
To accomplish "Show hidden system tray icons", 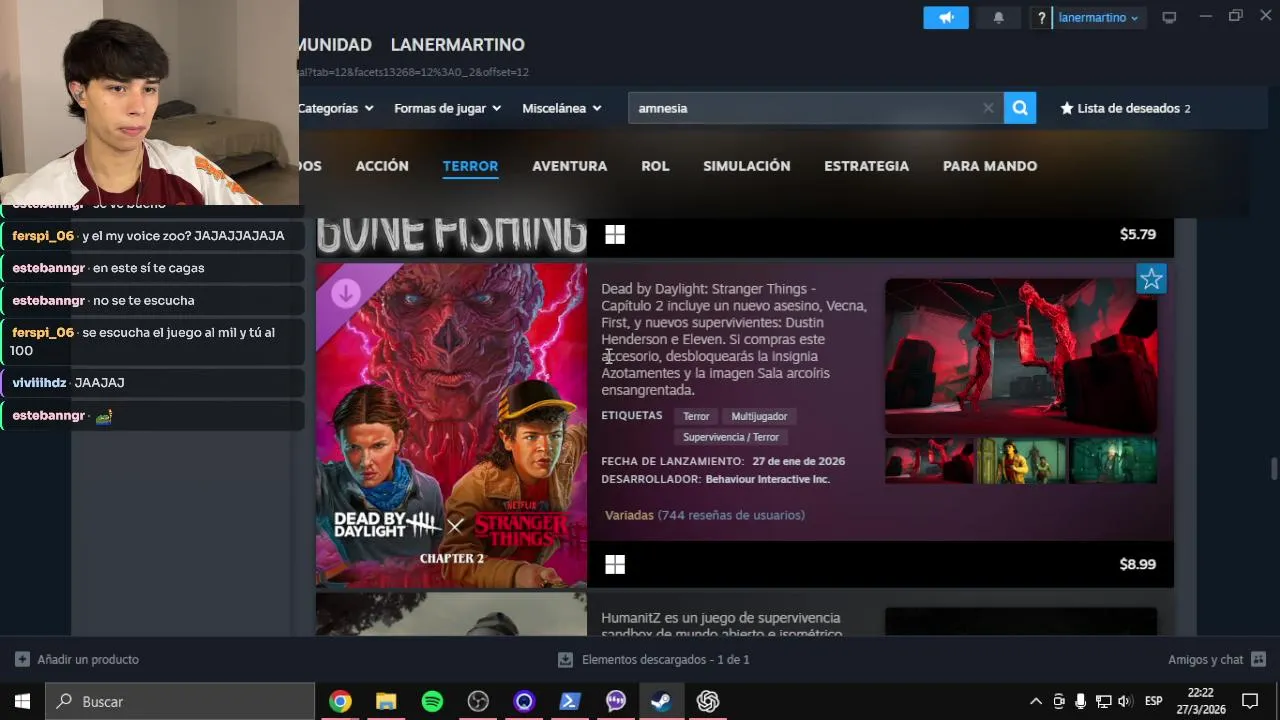I will (1035, 701).
